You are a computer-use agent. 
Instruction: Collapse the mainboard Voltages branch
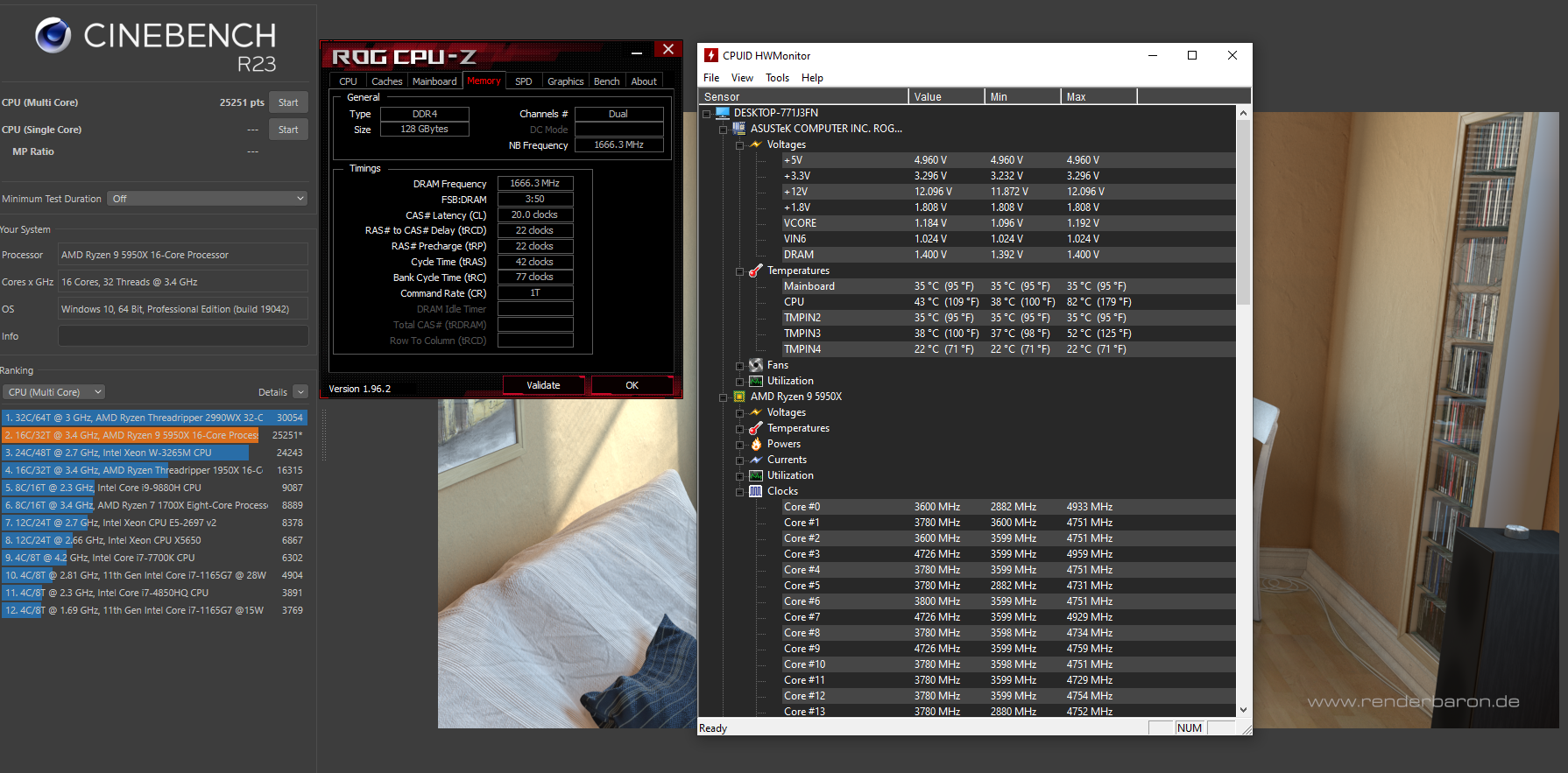tap(740, 145)
